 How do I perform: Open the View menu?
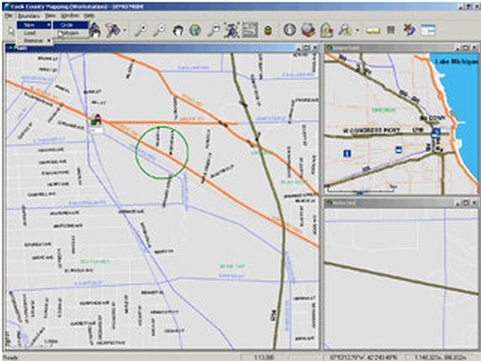tap(50, 16)
